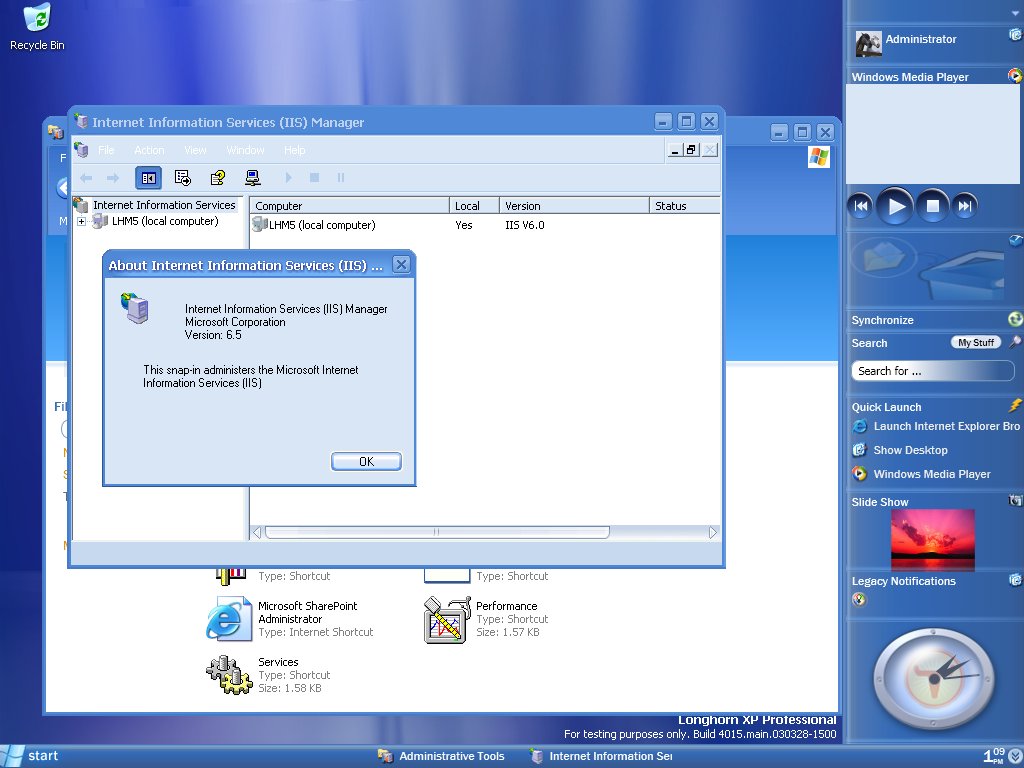The width and height of the screenshot is (1024, 768).
Task: Click the Forward arrow in IIS toolbar
Action: point(113,178)
